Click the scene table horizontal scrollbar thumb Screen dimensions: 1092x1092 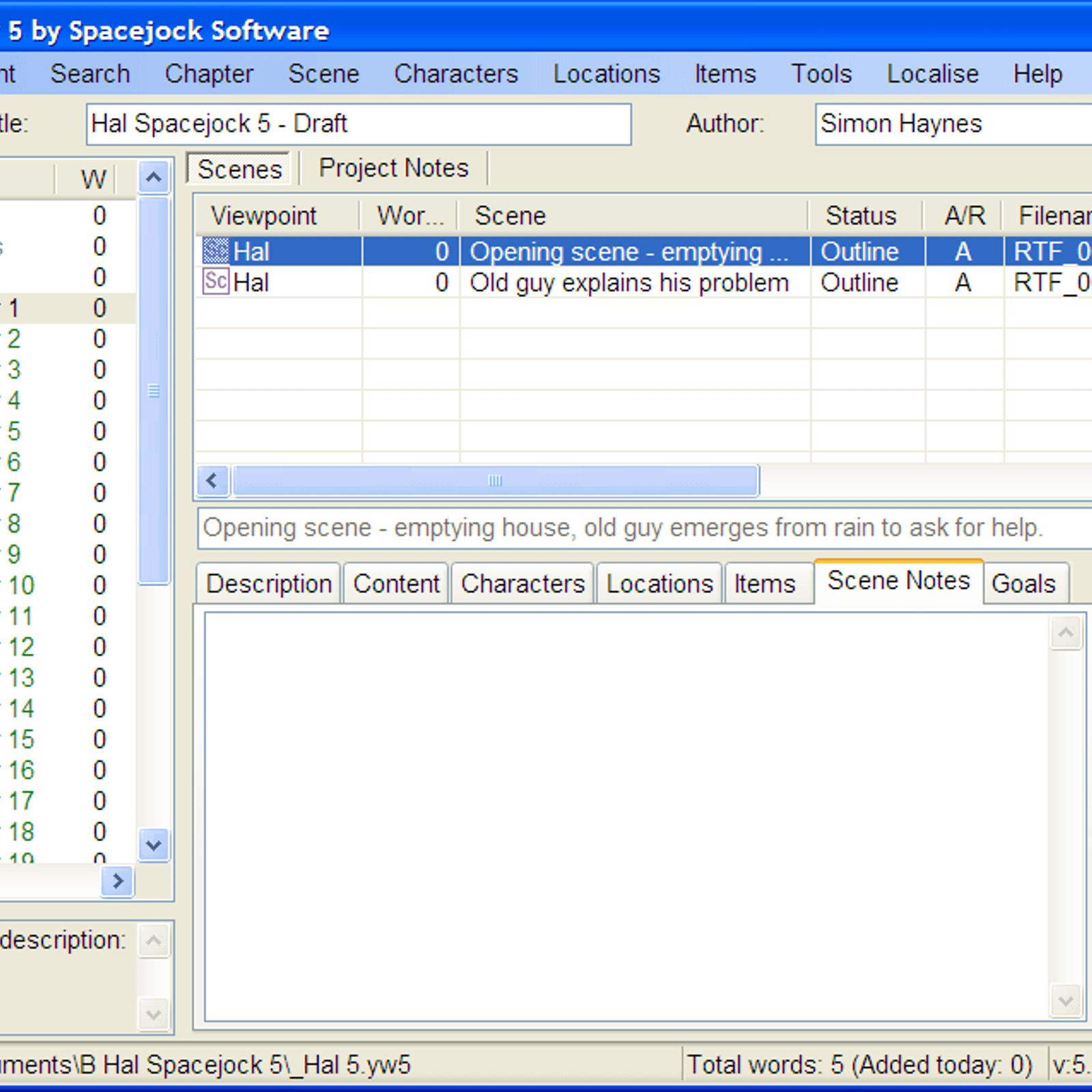click(x=495, y=480)
